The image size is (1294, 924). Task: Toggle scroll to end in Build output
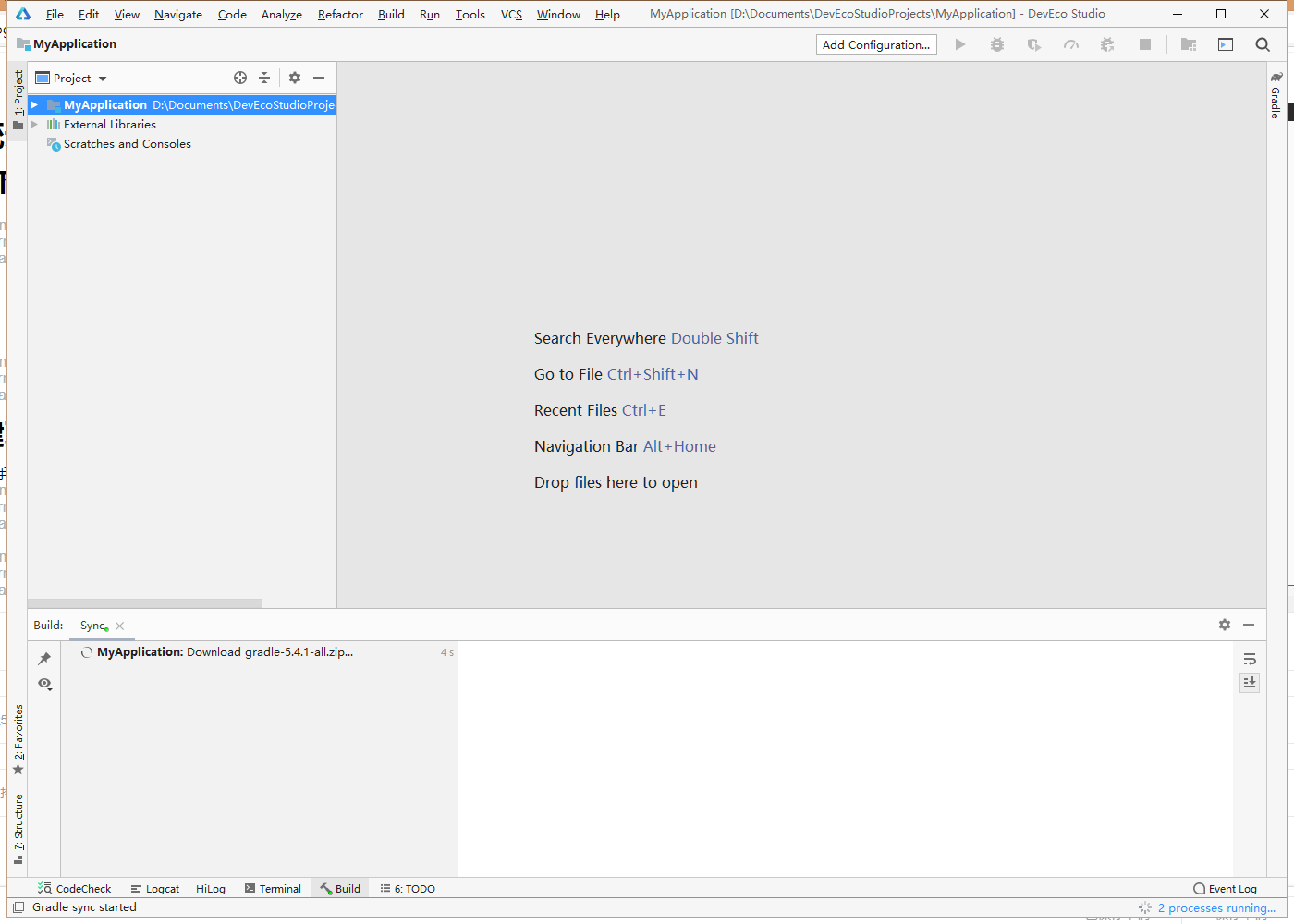click(x=1250, y=682)
